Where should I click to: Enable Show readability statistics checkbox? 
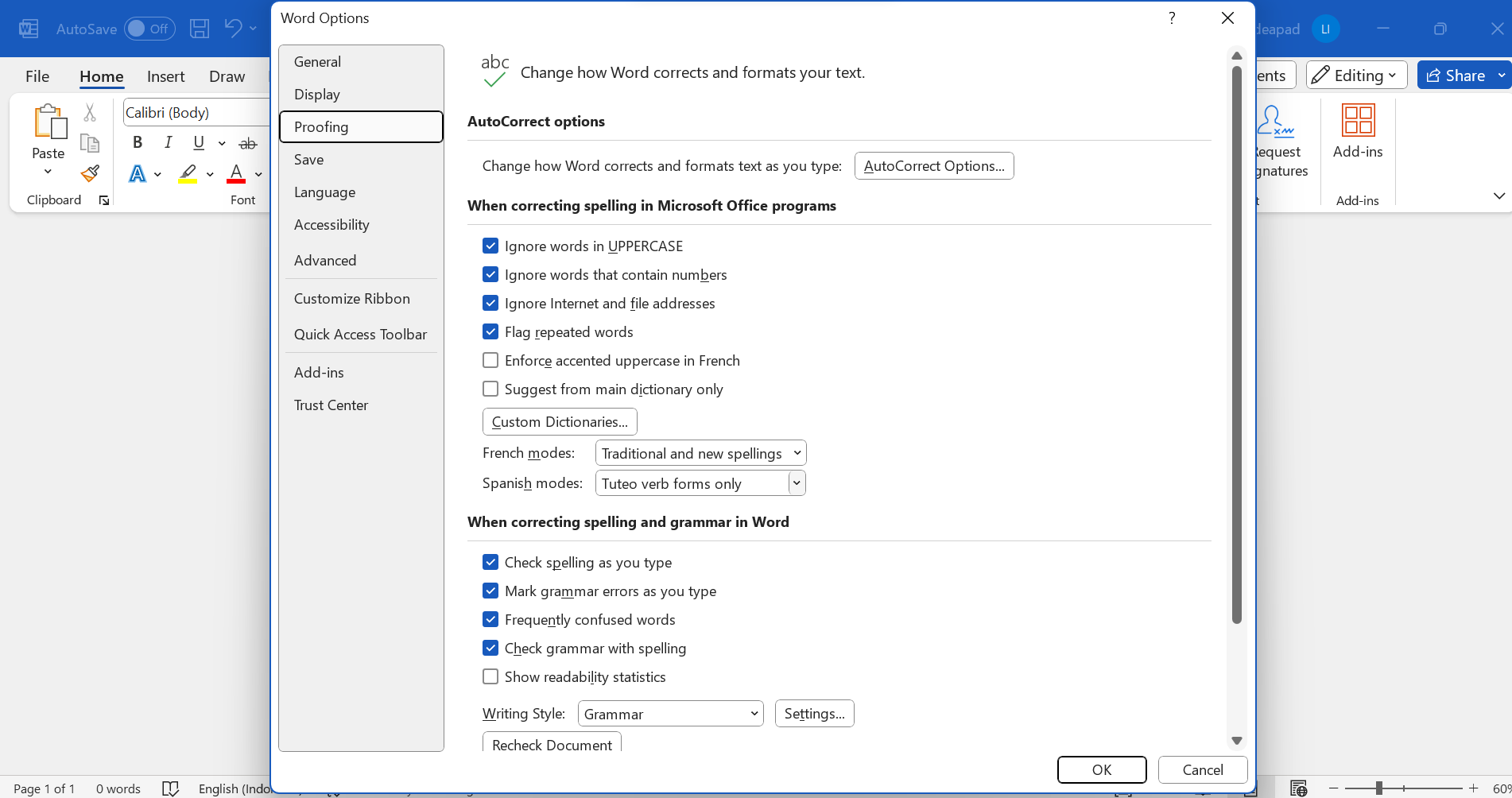point(490,677)
